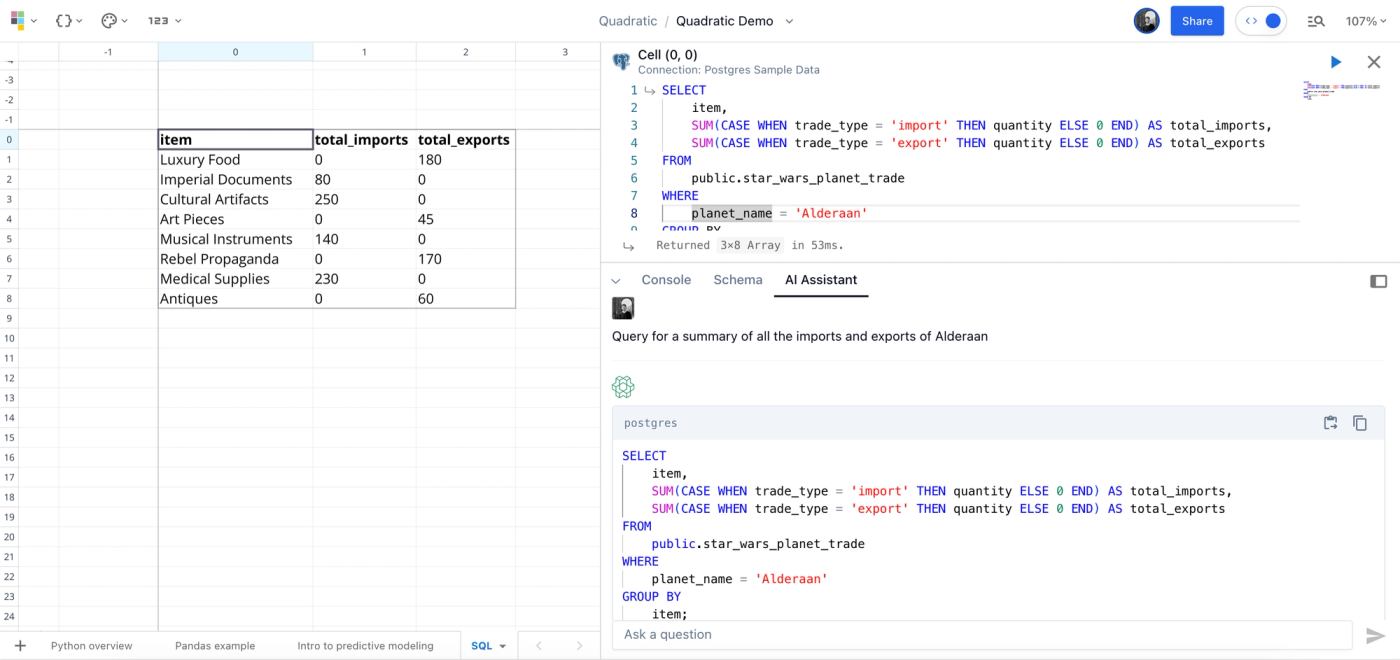Collapse the console panel chevron
The image size is (1400, 660).
(616, 281)
